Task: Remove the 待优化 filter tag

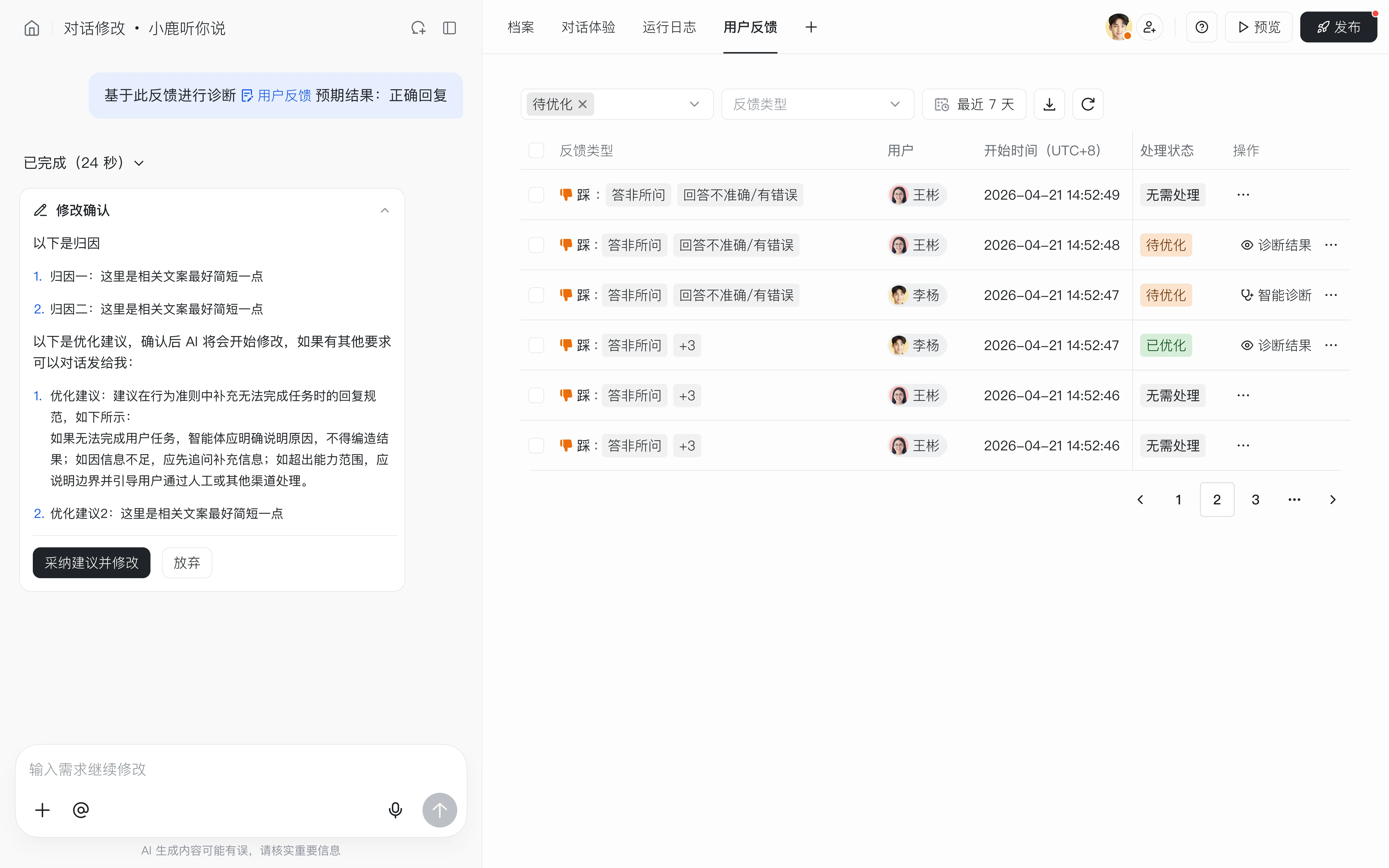Action: 583,104
